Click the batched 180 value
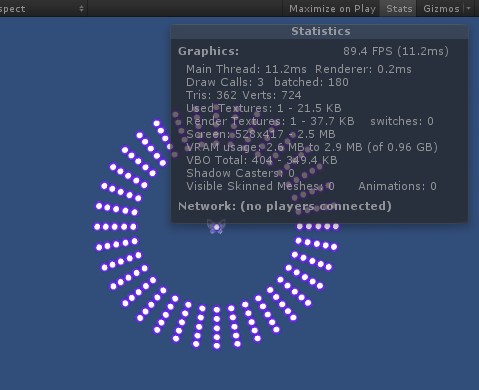This screenshot has height=390, width=479. 311,82
